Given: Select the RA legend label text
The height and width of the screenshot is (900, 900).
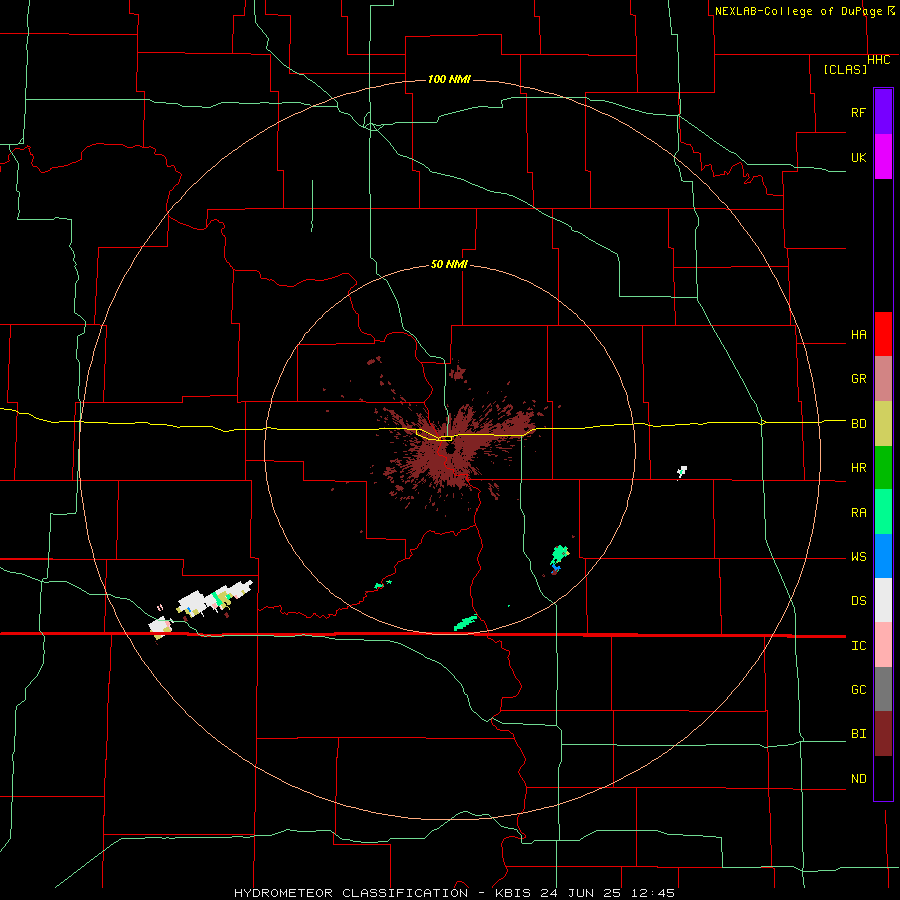Looking at the screenshot, I should coord(859,513).
